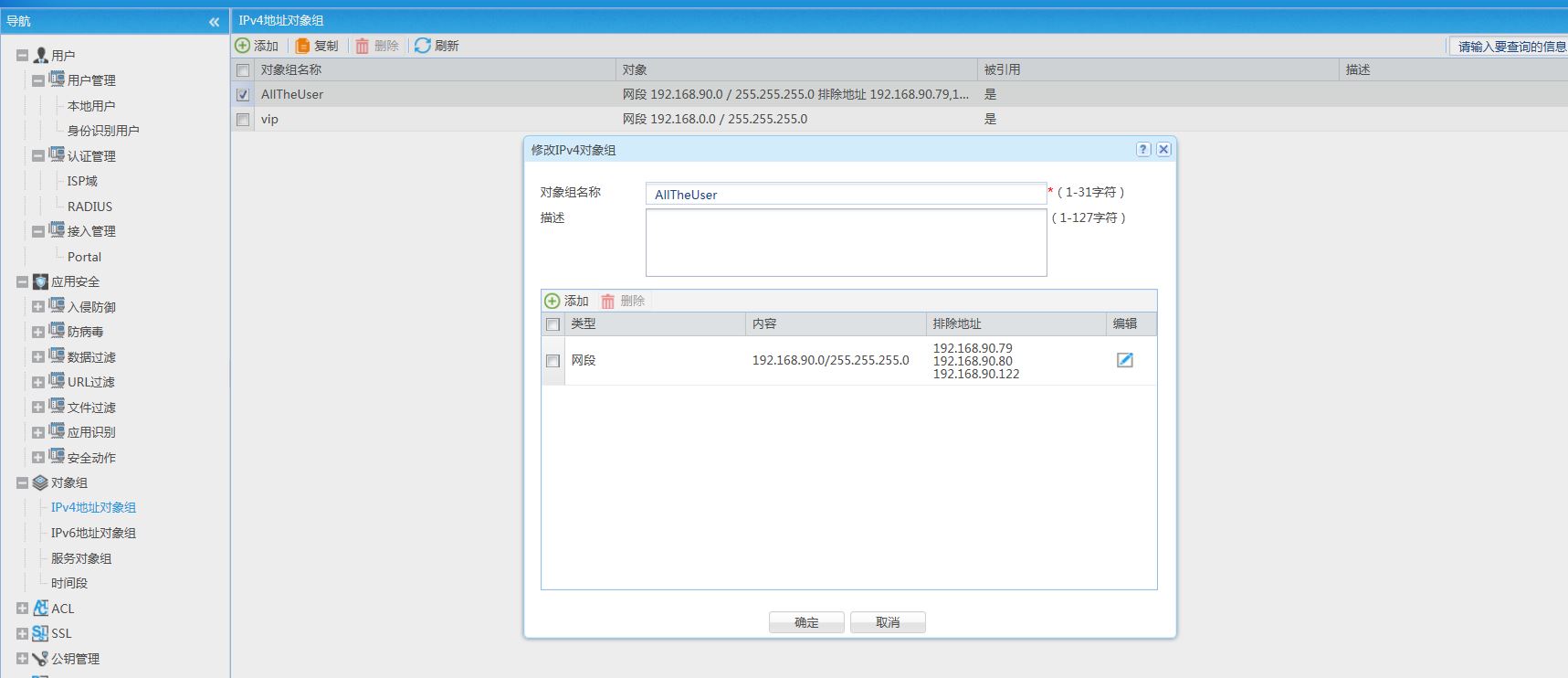Click the 应用安全 shield icon in navigation
Viewport: 1568px width, 678px height.
pyautogui.click(x=40, y=281)
